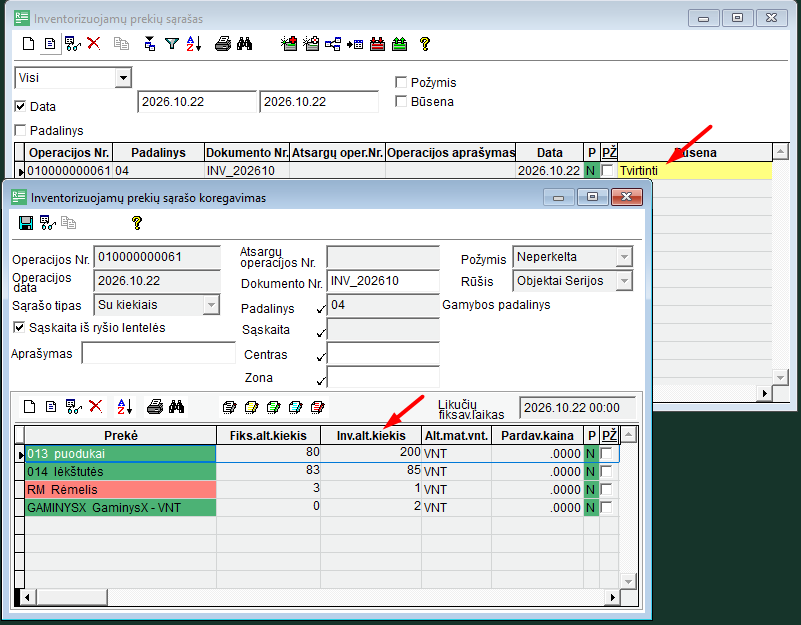
Task: Uncheck the Data filter checkbox
Action: pos(20,106)
